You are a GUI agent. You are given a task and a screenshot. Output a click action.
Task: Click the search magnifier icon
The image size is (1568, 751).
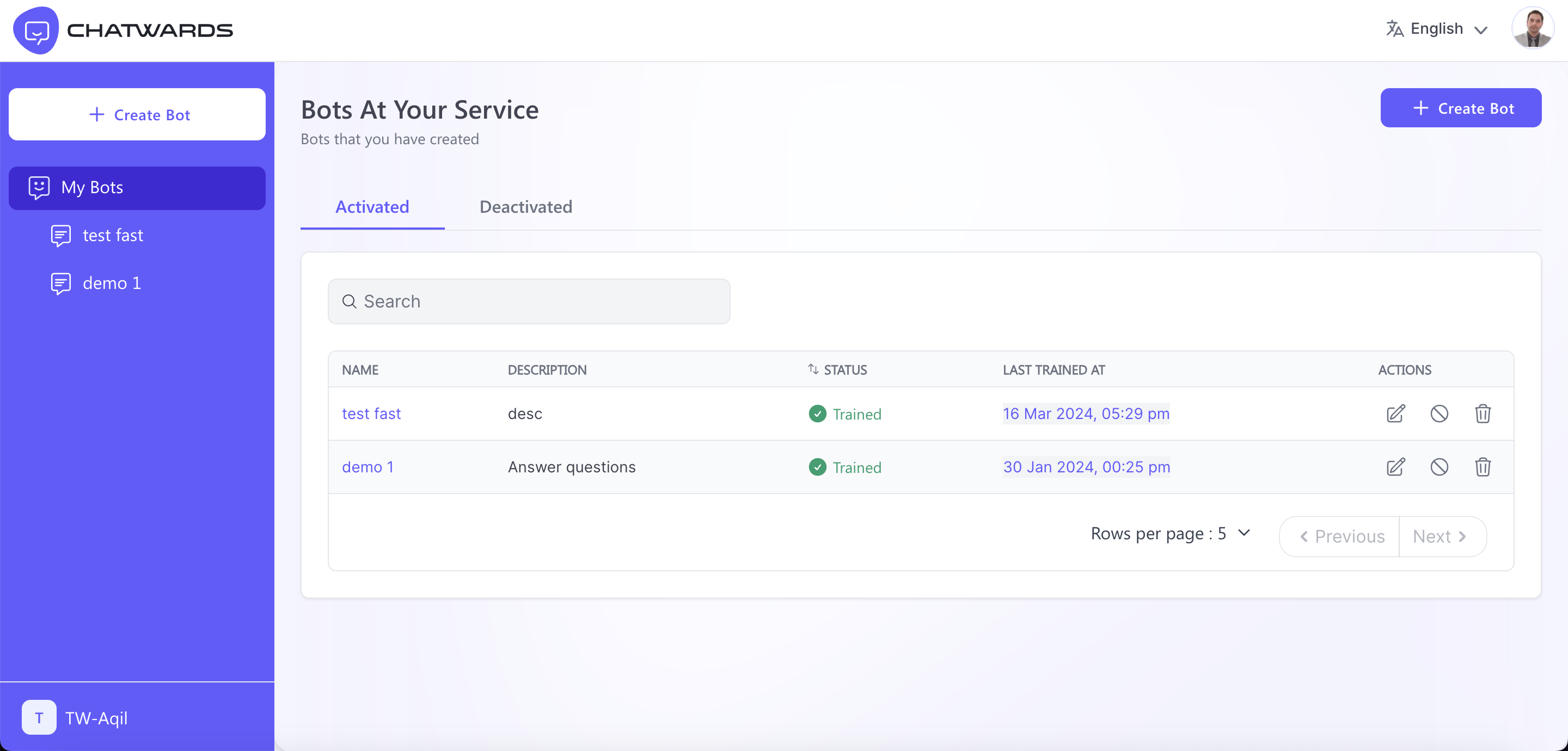(x=350, y=301)
